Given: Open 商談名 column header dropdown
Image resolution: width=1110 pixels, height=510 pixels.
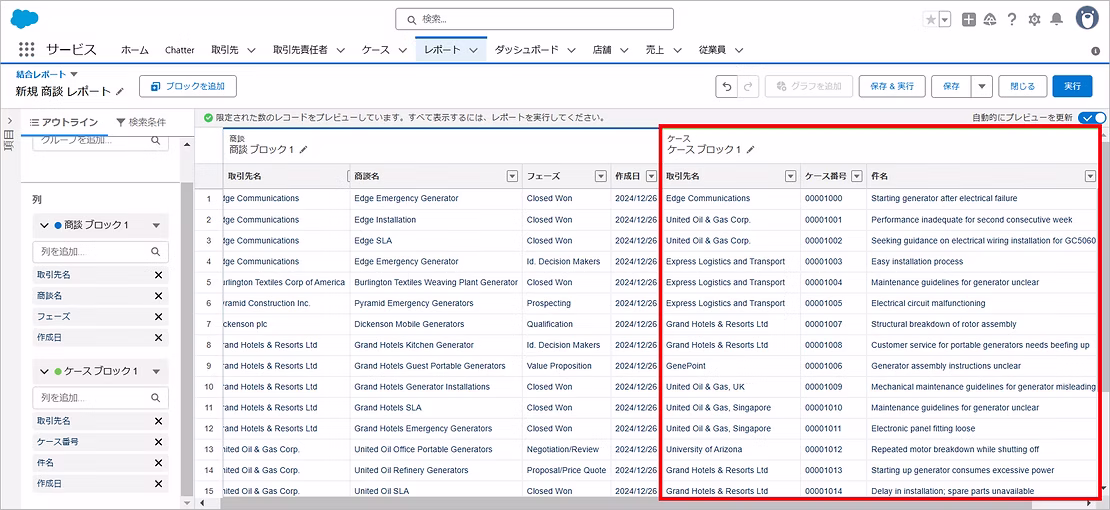Looking at the screenshot, I should point(512,176).
